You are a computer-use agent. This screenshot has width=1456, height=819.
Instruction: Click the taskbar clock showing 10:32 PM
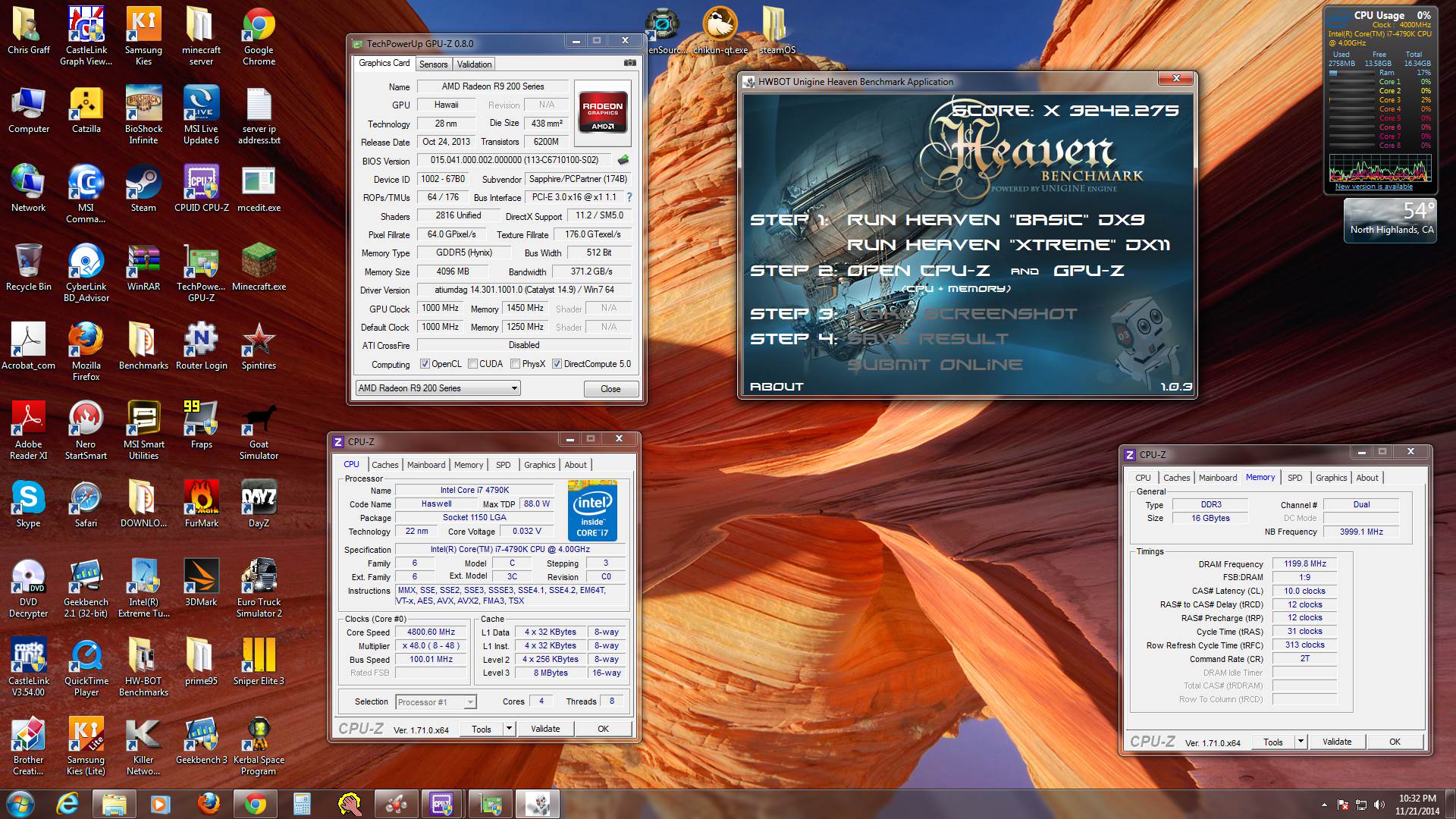pyautogui.click(x=1417, y=804)
